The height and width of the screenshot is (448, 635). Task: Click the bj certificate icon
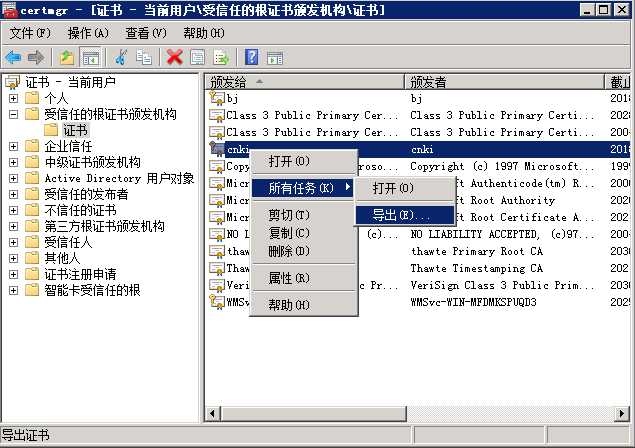(x=217, y=98)
